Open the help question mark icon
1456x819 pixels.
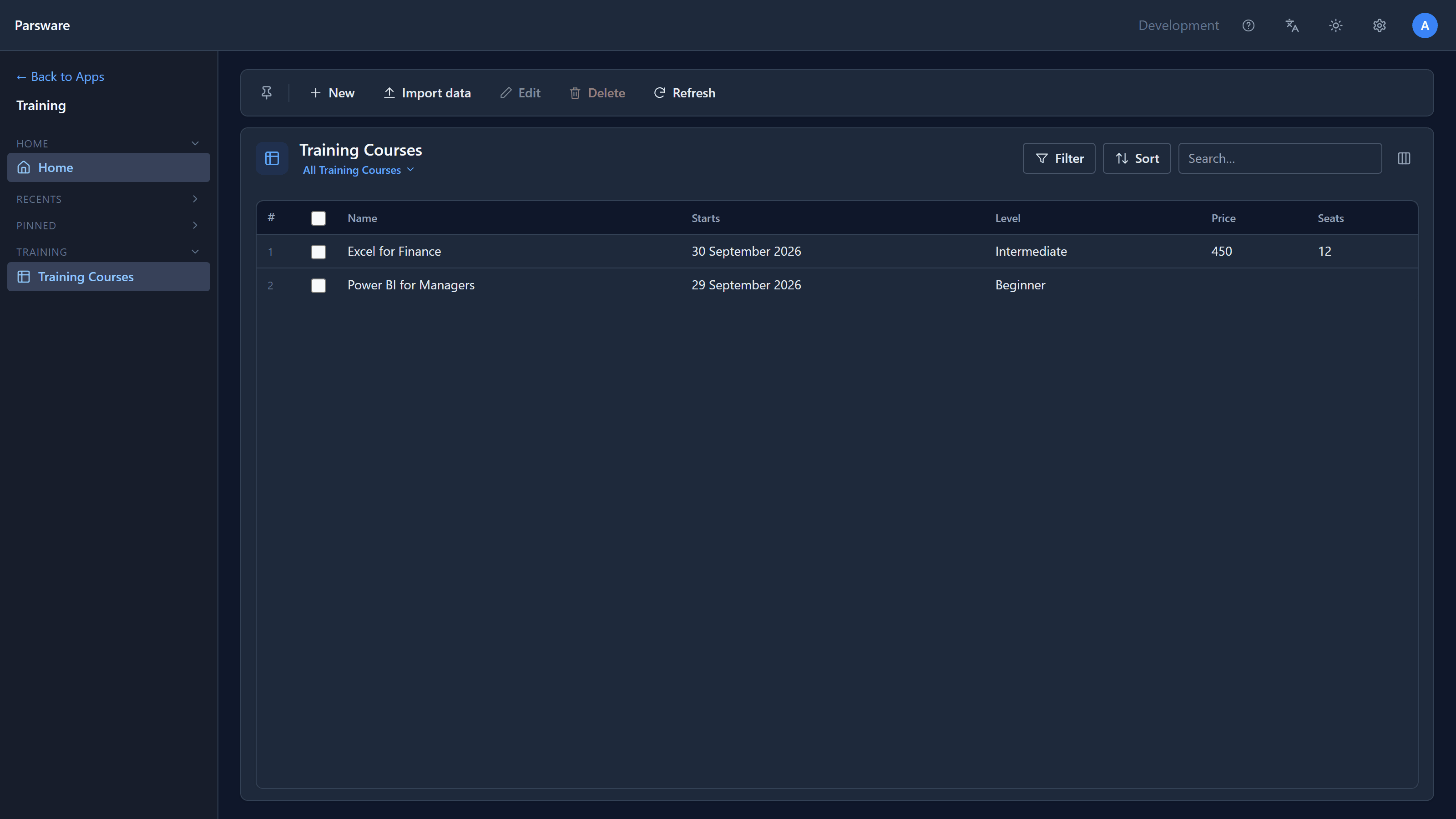pyautogui.click(x=1248, y=25)
